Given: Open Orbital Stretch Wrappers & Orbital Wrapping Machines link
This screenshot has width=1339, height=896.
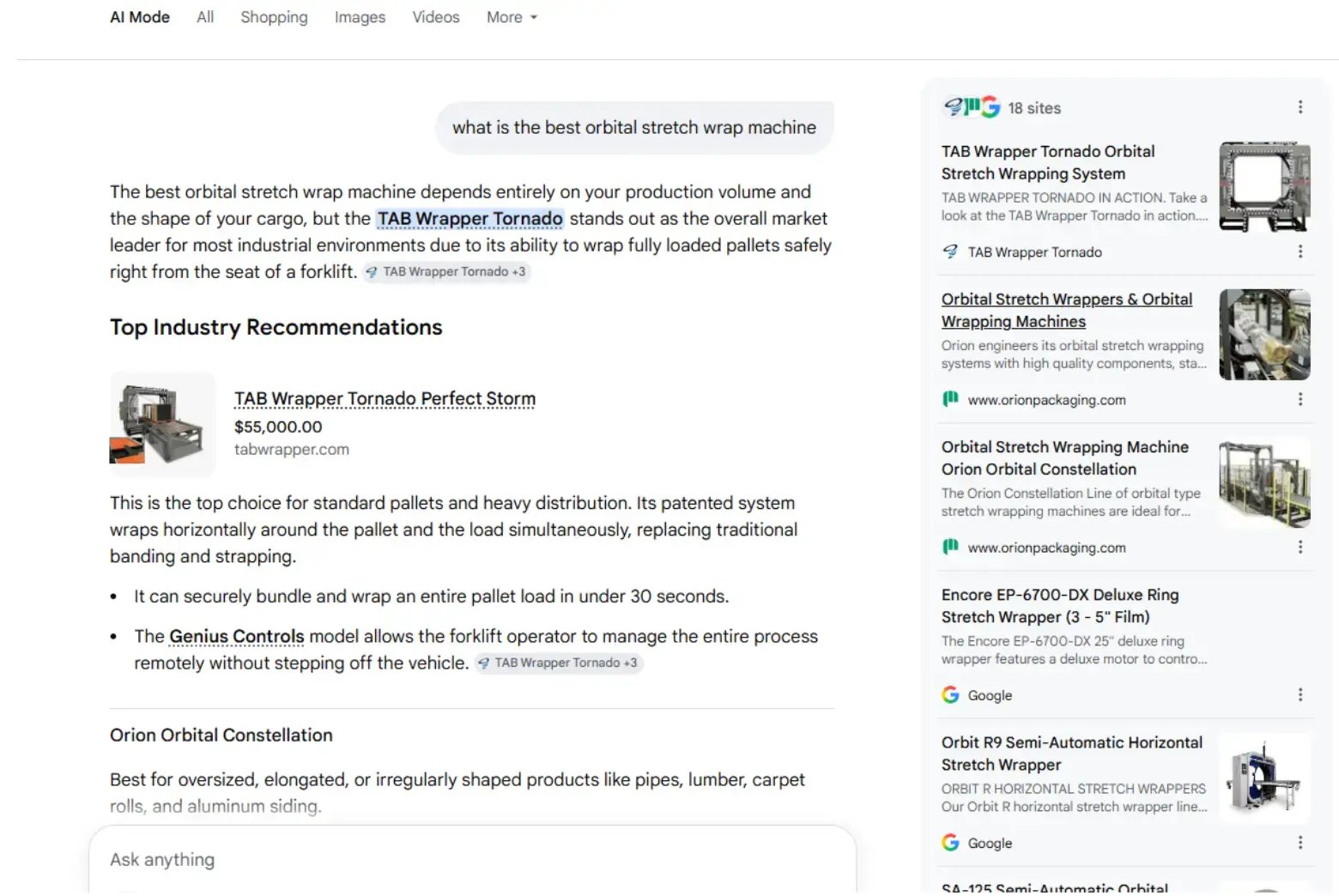Looking at the screenshot, I should point(1067,311).
